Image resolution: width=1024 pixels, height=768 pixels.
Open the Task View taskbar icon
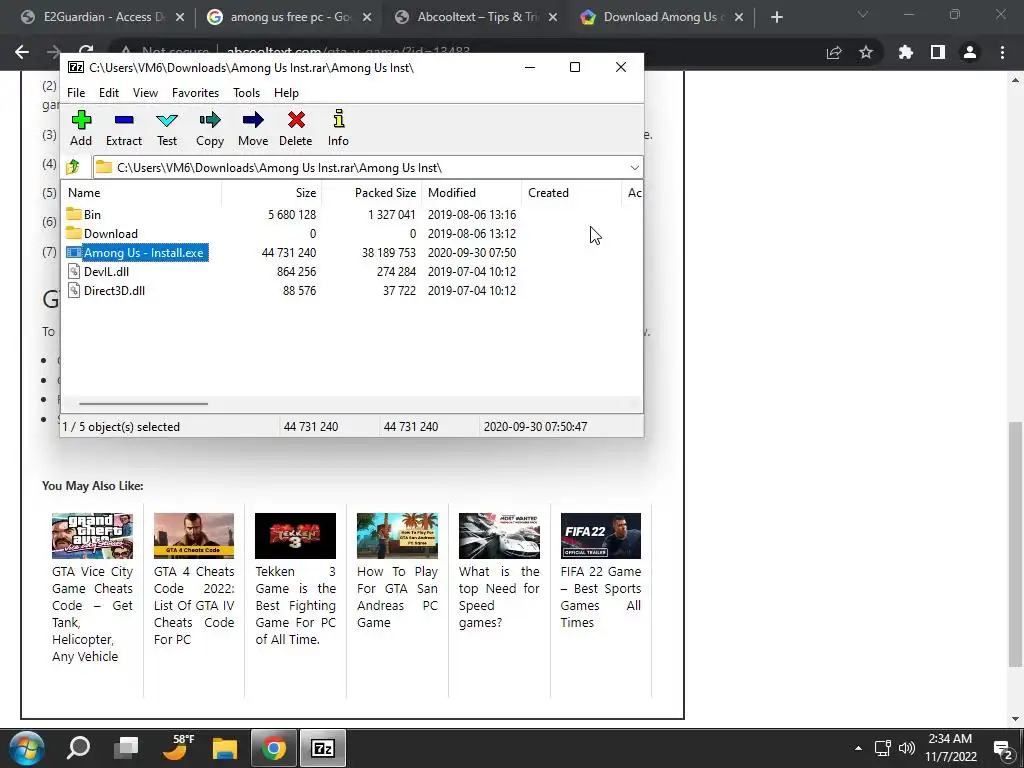pyautogui.click(x=126, y=748)
